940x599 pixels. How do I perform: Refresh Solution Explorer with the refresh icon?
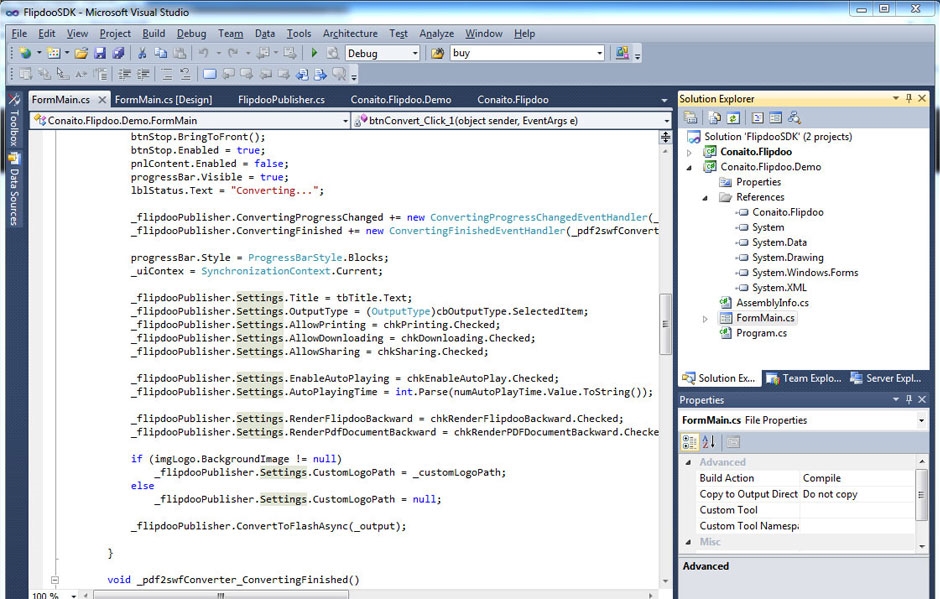pos(733,118)
